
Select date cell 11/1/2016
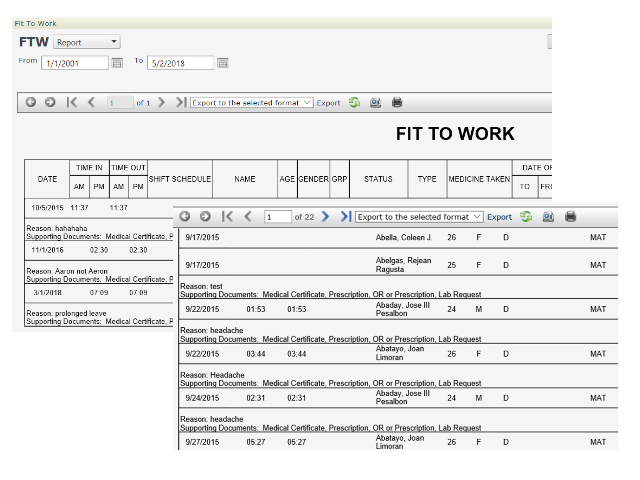tap(47, 250)
